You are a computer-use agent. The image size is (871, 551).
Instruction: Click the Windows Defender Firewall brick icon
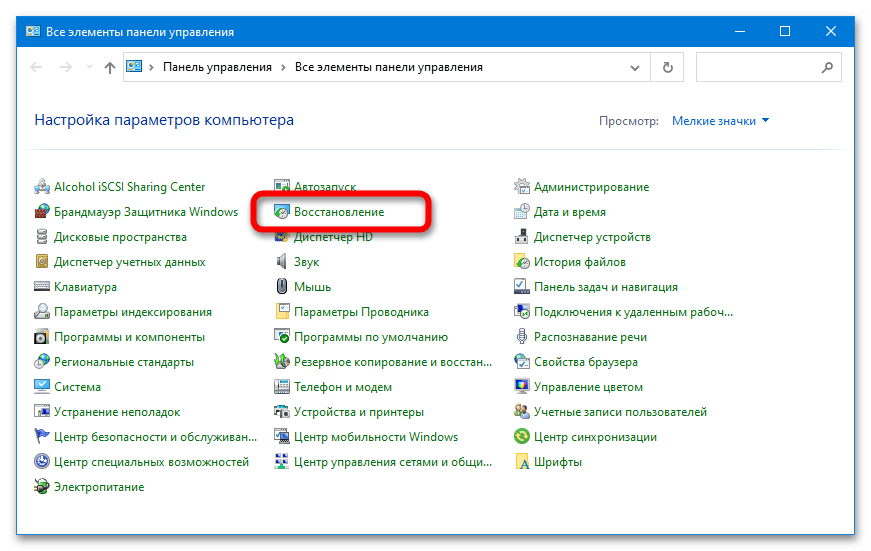(x=42, y=212)
